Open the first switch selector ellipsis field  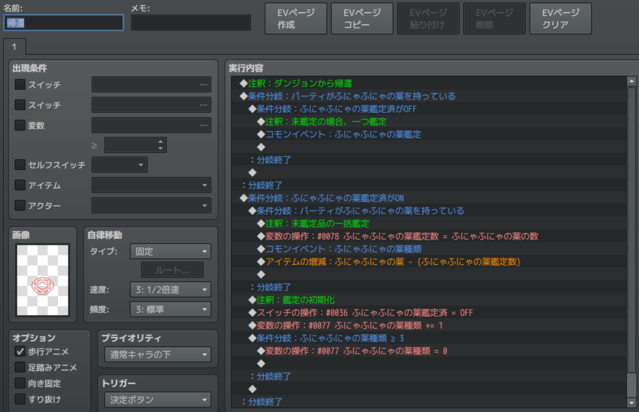tap(151, 84)
